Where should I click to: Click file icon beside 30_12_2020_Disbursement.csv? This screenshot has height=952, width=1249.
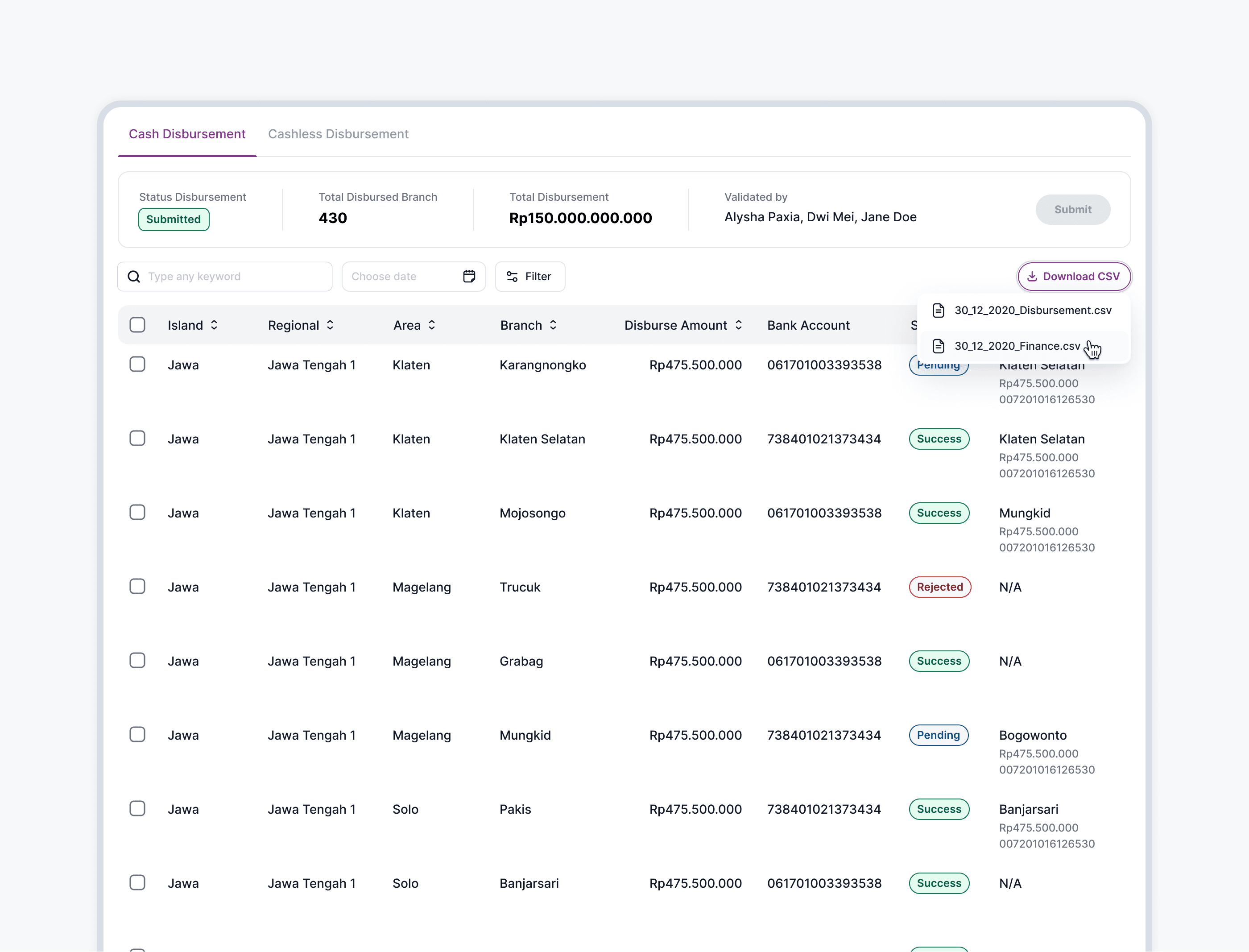939,310
